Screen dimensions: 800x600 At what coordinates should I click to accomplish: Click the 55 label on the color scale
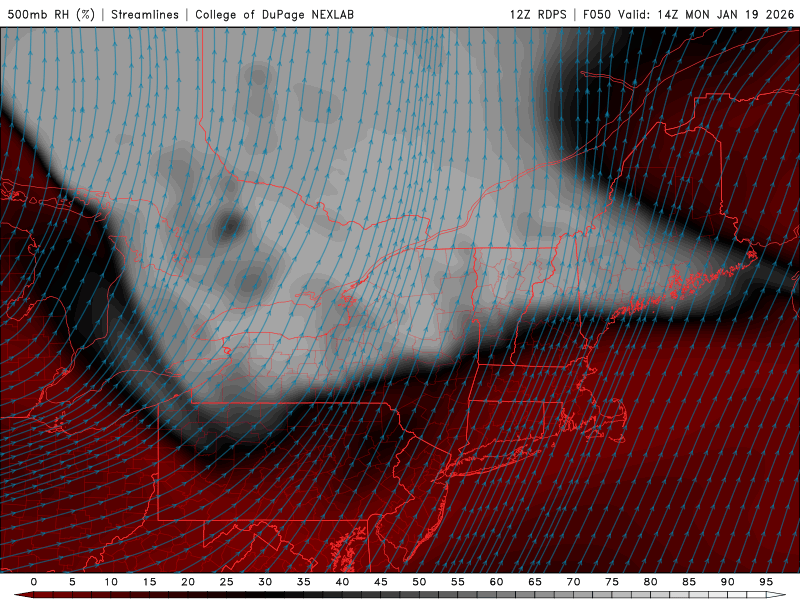coord(458,582)
